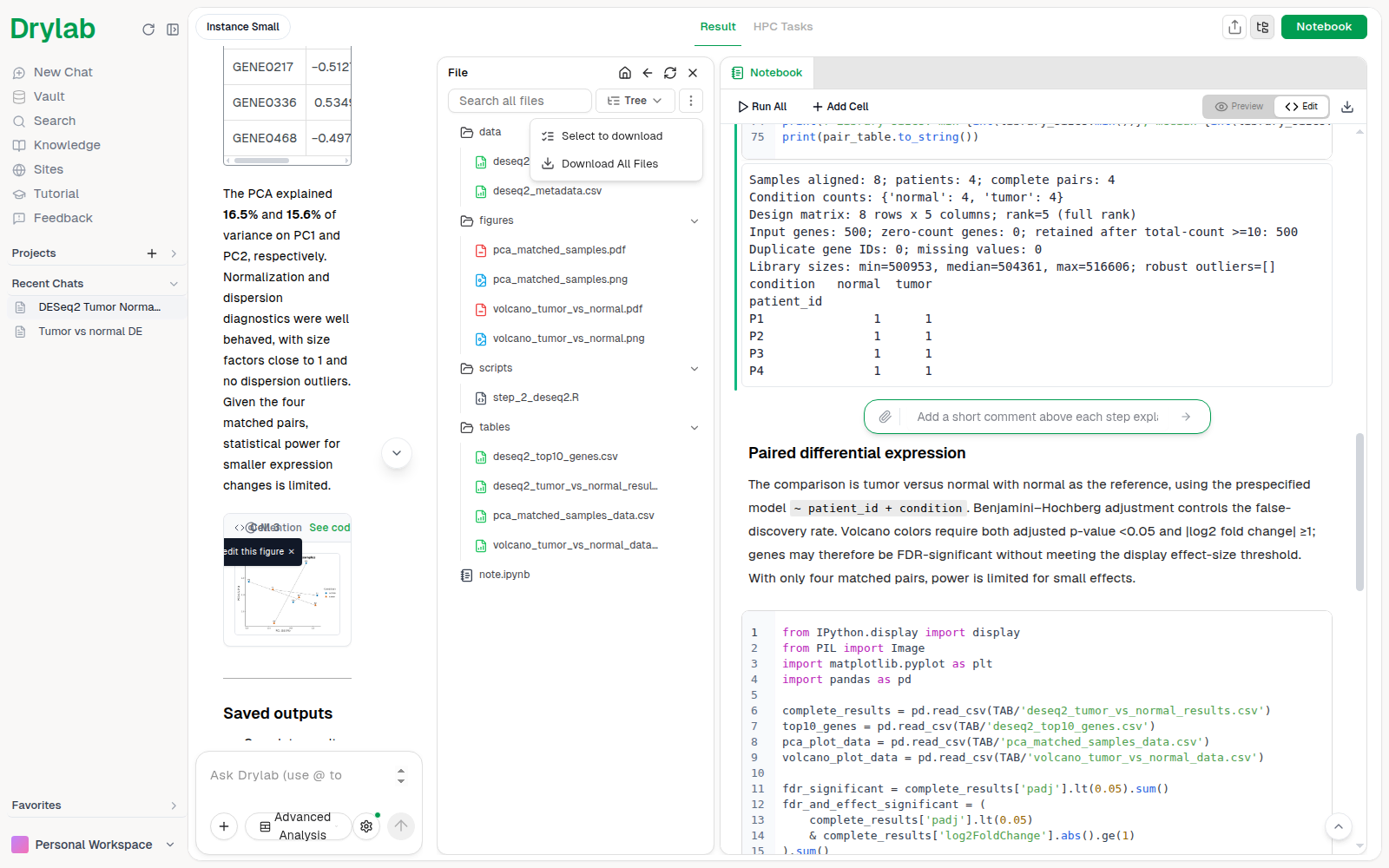This screenshot has width=1389, height=868.
Task: Open the file panel three-dot menu
Action: [x=691, y=101]
